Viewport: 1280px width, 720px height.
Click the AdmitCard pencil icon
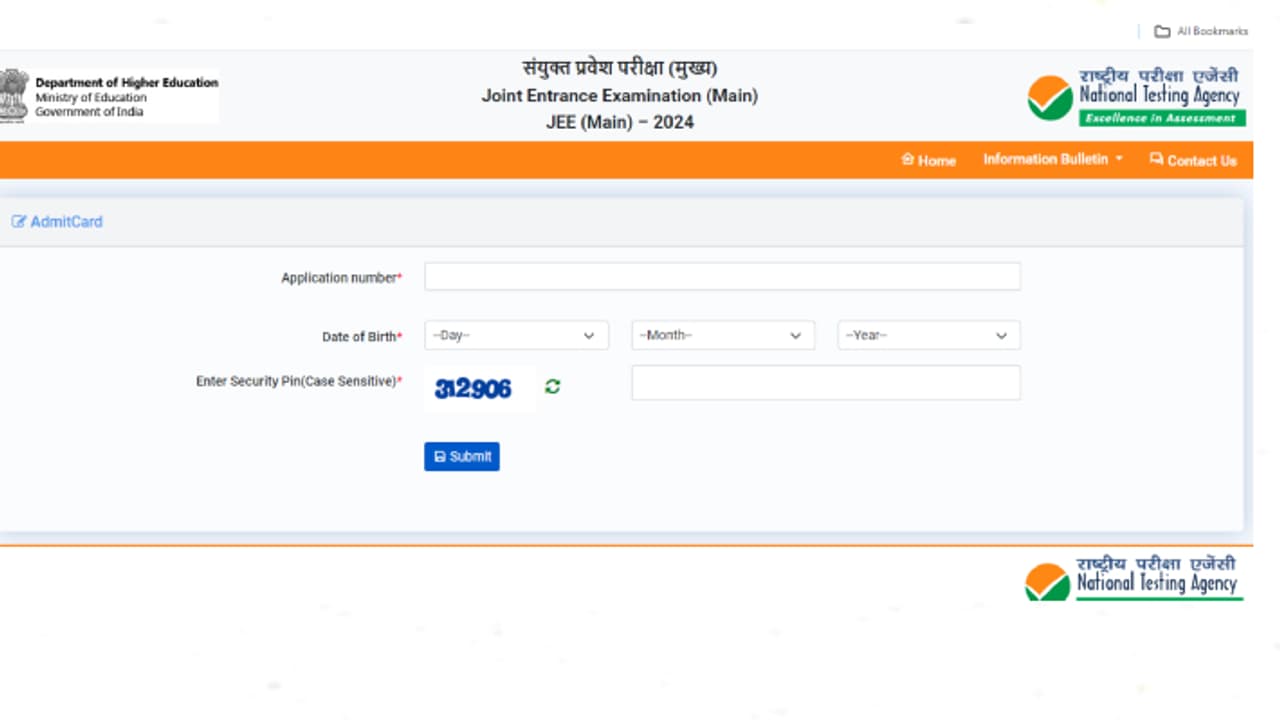pos(18,221)
